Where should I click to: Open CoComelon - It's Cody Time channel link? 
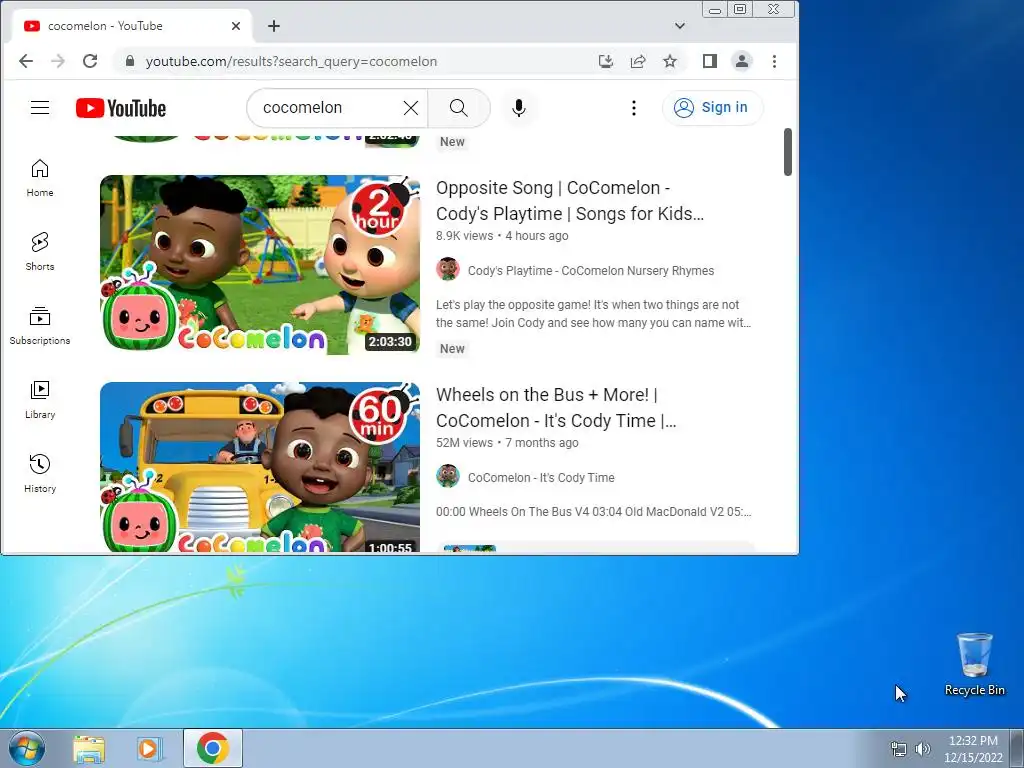coord(541,477)
